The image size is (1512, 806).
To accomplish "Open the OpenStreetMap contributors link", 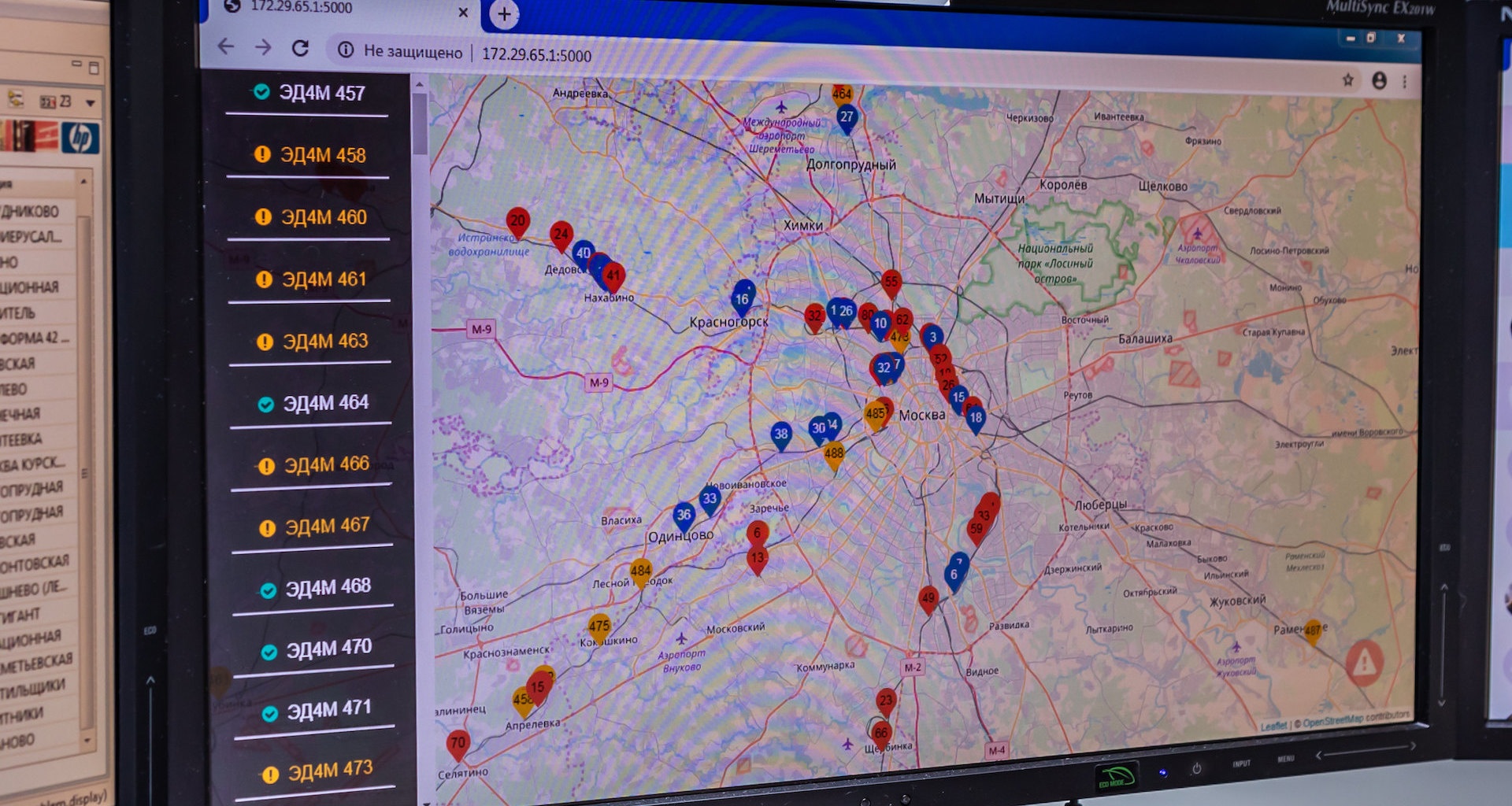I will pyautogui.click(x=1356, y=719).
